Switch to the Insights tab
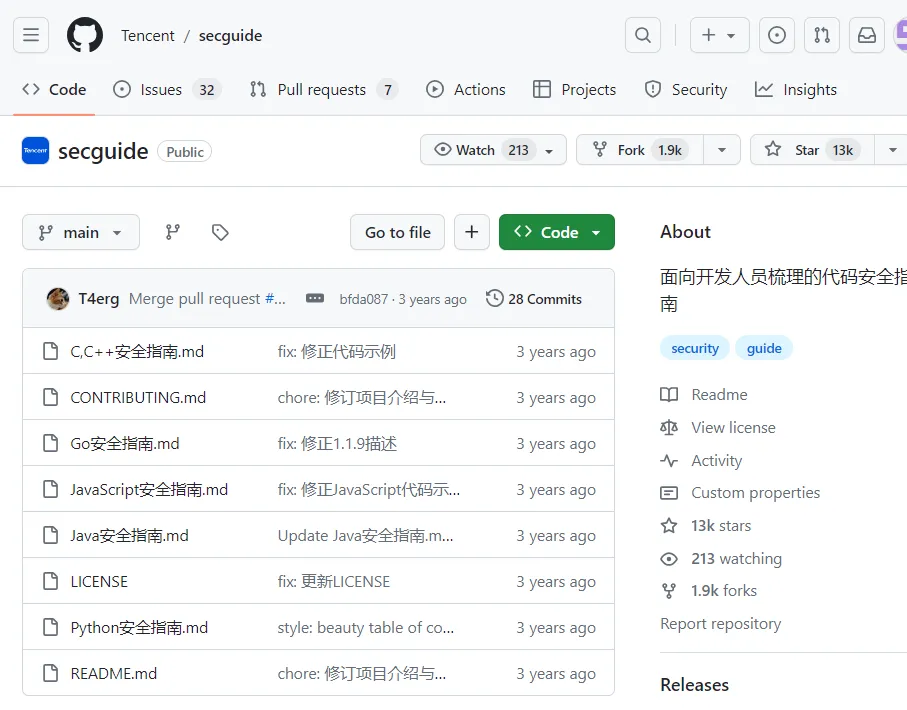This screenshot has height=710, width=907. tap(796, 89)
